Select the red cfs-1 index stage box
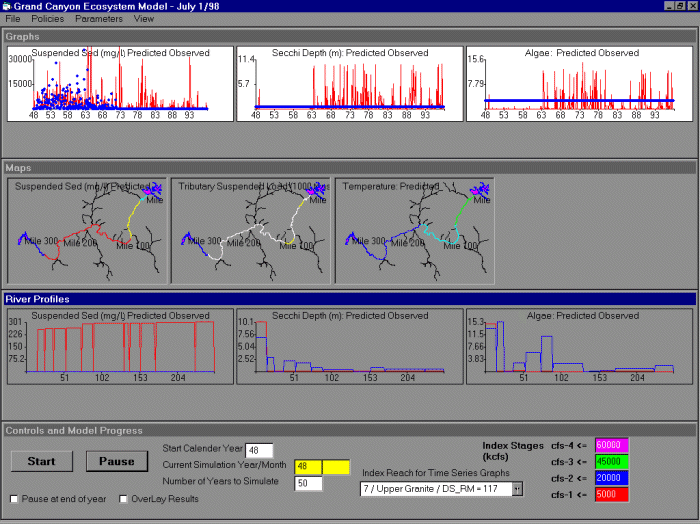 click(614, 495)
